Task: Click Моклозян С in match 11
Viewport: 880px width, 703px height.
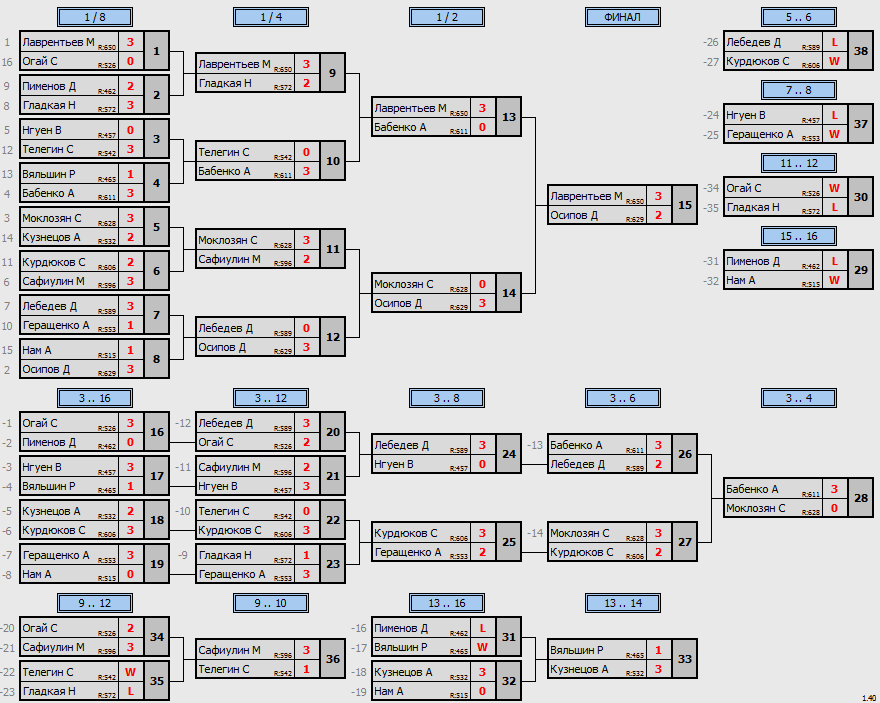Action: pos(228,240)
